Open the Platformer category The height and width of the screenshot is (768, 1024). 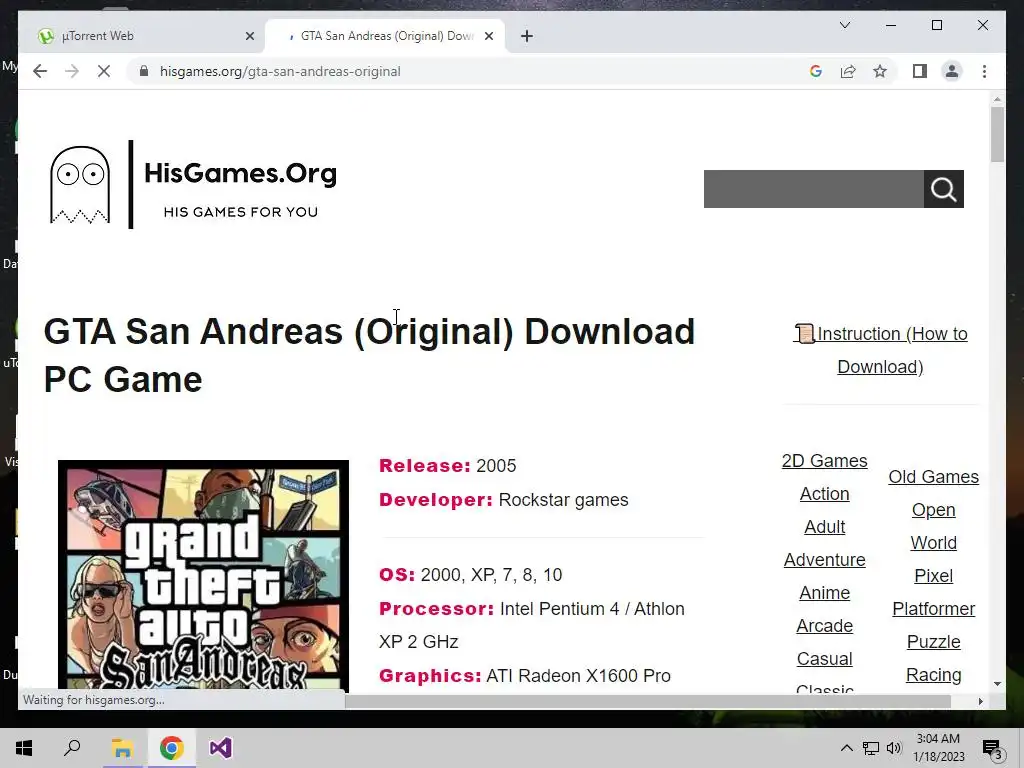point(934,609)
